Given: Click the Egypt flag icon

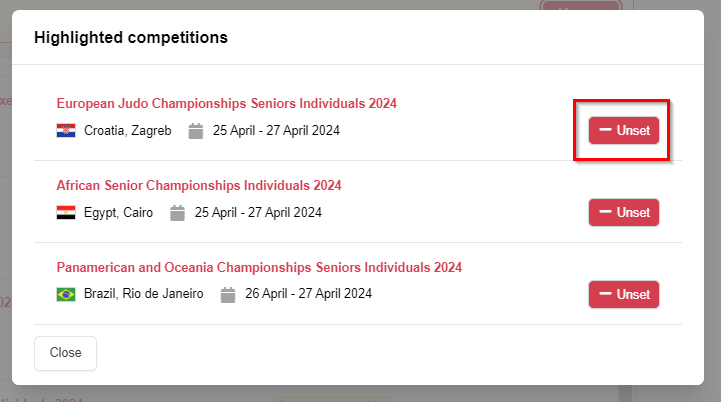Looking at the screenshot, I should coord(66,213).
